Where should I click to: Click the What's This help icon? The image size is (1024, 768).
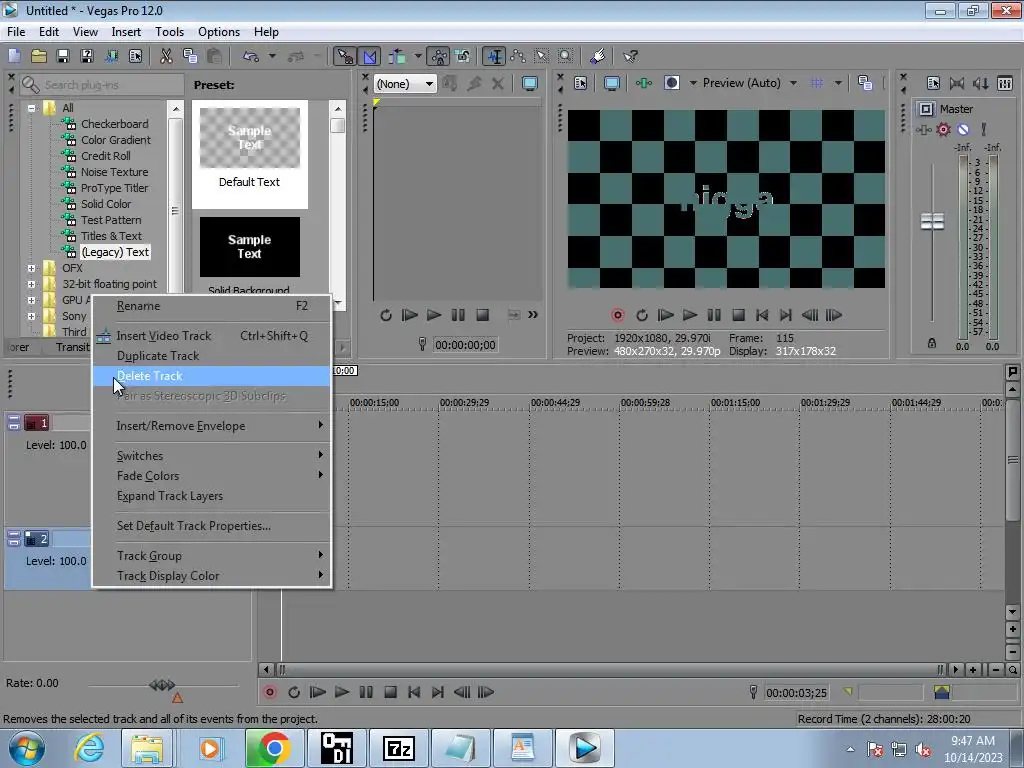click(x=630, y=56)
